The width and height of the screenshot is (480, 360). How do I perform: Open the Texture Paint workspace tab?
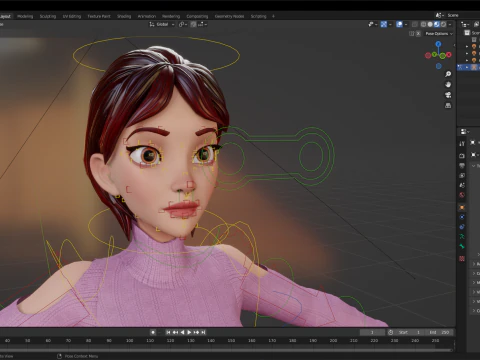99,16
